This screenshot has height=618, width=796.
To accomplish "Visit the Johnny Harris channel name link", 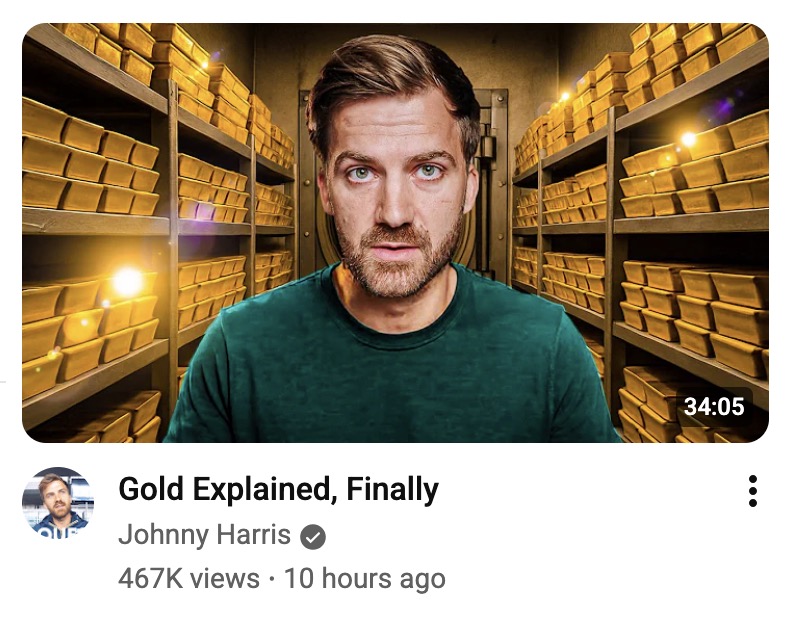I will 204,535.
